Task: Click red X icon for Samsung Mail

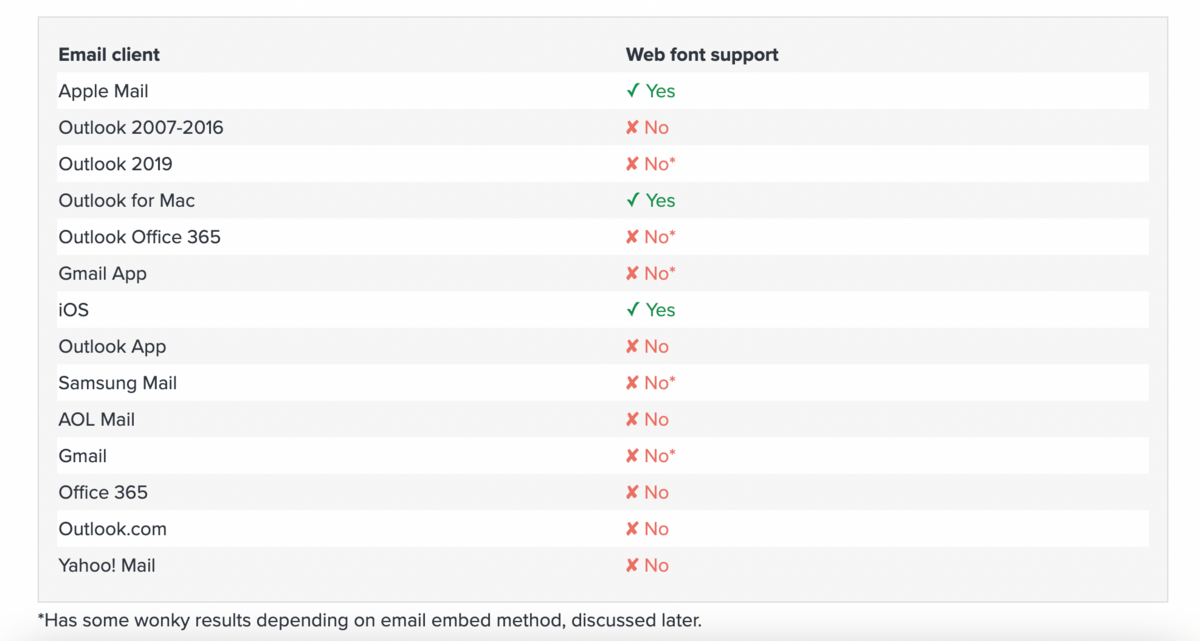Action: (x=632, y=383)
